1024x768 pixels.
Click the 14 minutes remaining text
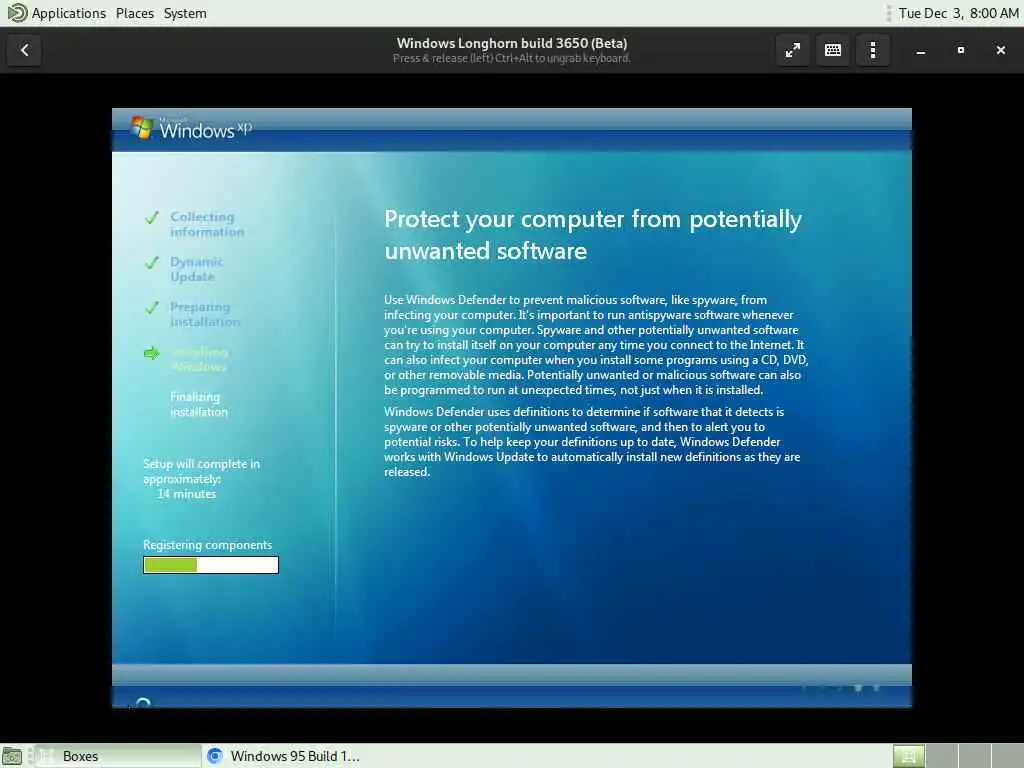[186, 494]
